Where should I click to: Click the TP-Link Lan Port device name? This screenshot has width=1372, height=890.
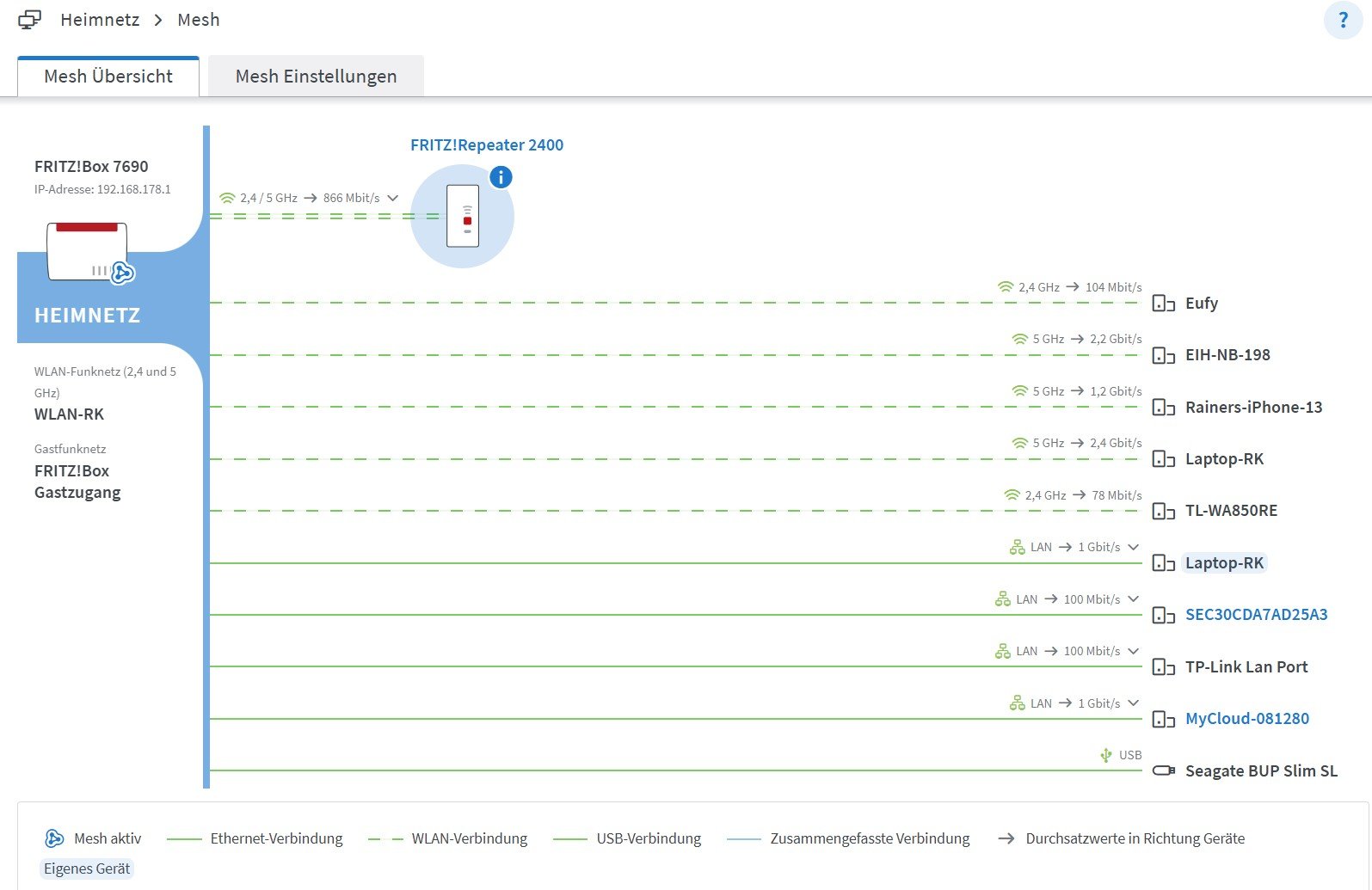click(1246, 667)
